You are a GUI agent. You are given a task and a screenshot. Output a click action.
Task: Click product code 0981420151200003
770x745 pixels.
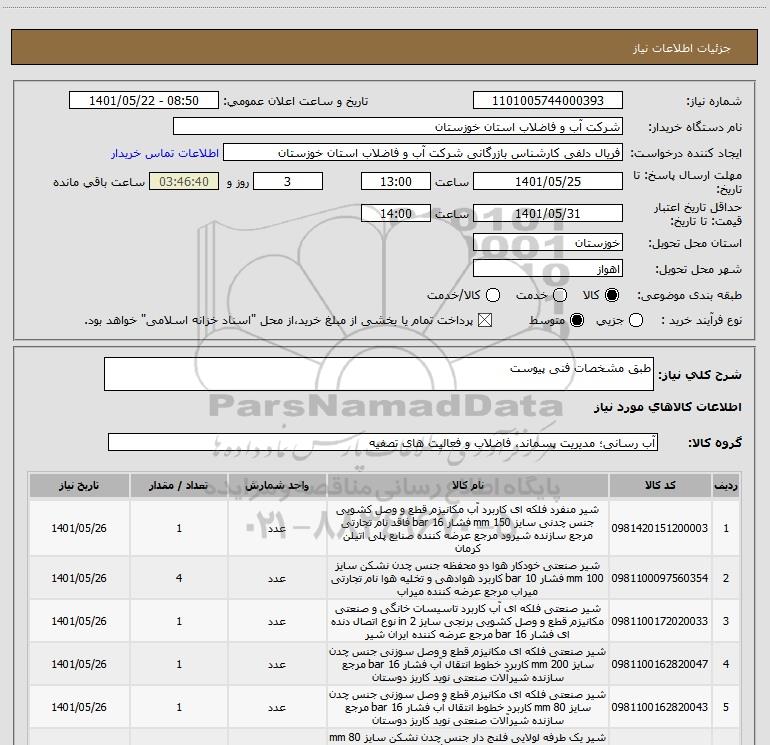point(660,528)
